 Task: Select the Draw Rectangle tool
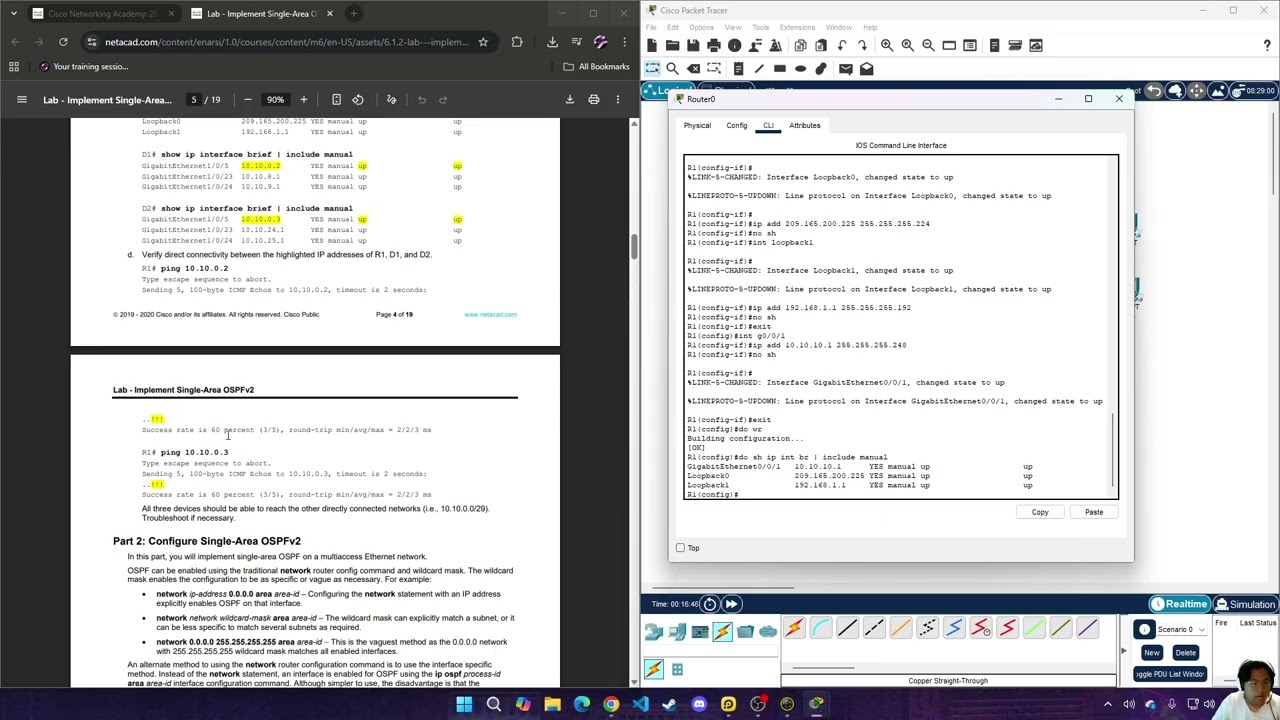(780, 69)
